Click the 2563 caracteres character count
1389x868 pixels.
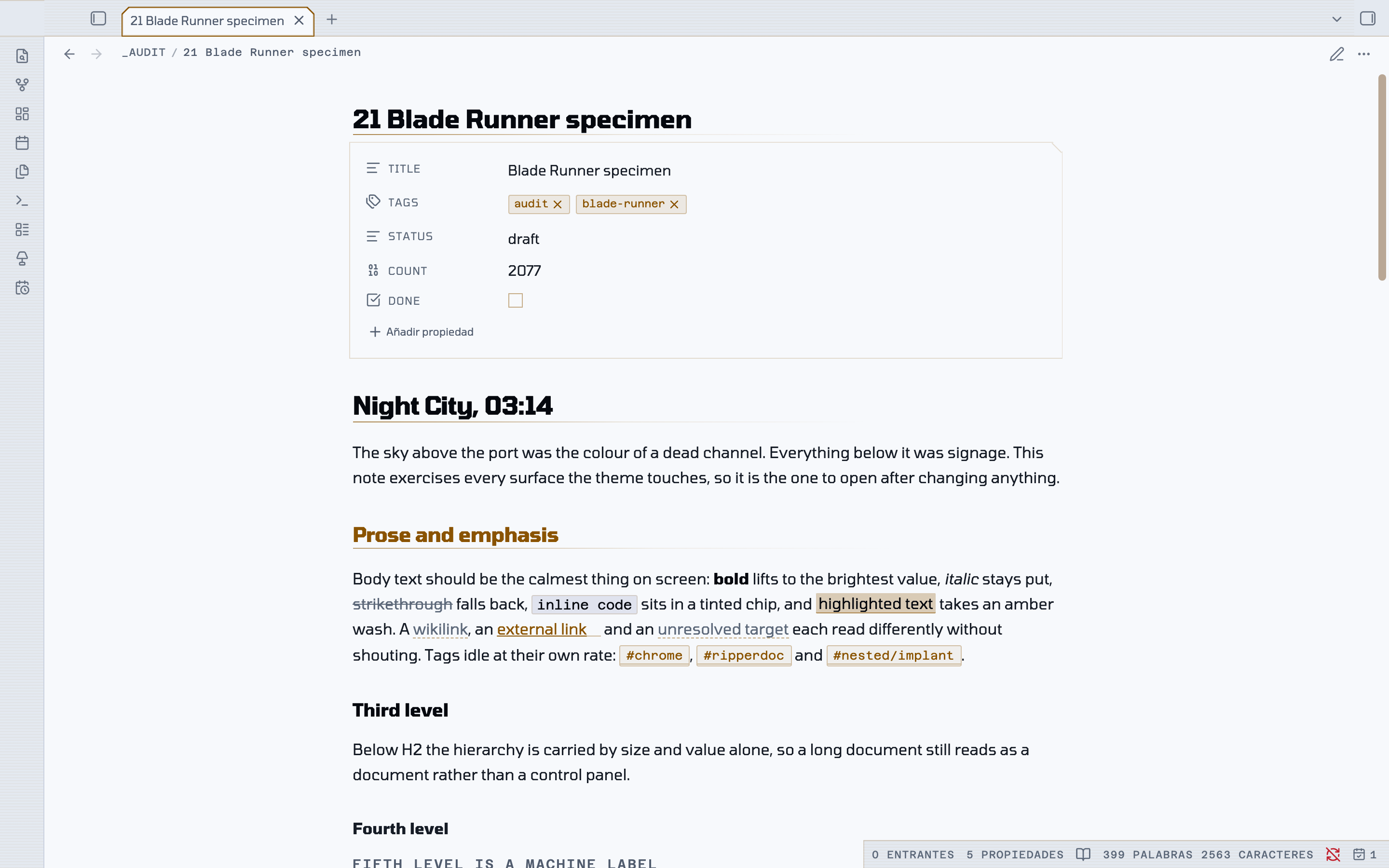(1257, 855)
